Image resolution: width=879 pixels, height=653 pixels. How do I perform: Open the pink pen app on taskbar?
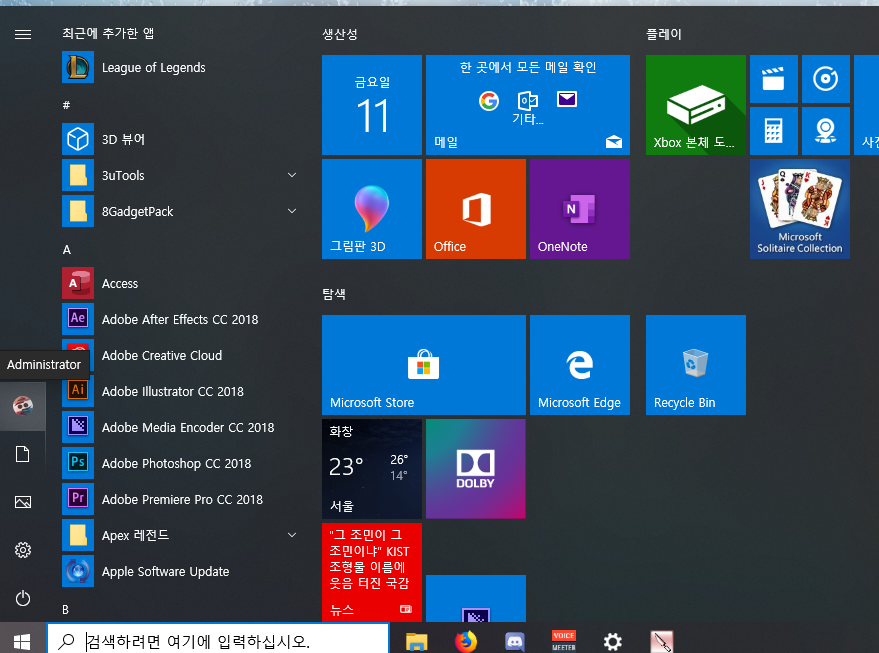[x=661, y=641]
